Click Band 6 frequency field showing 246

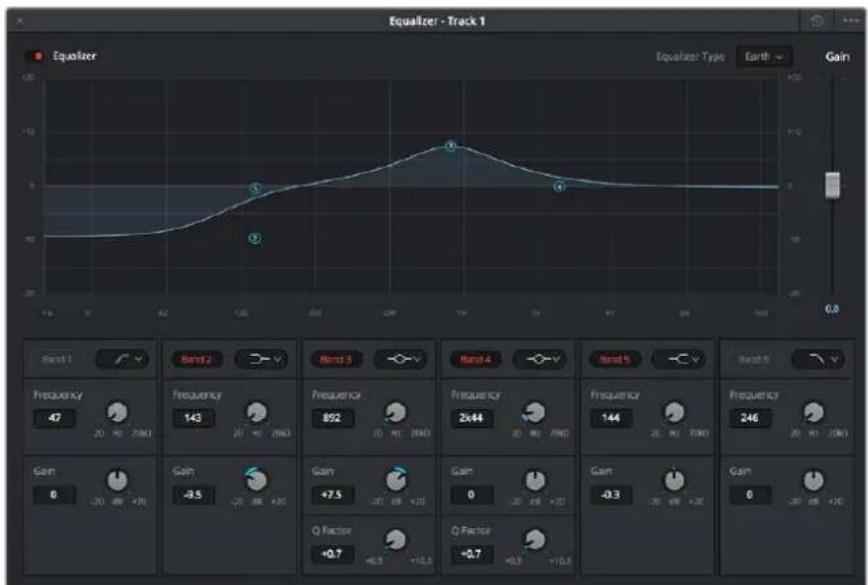click(x=750, y=418)
